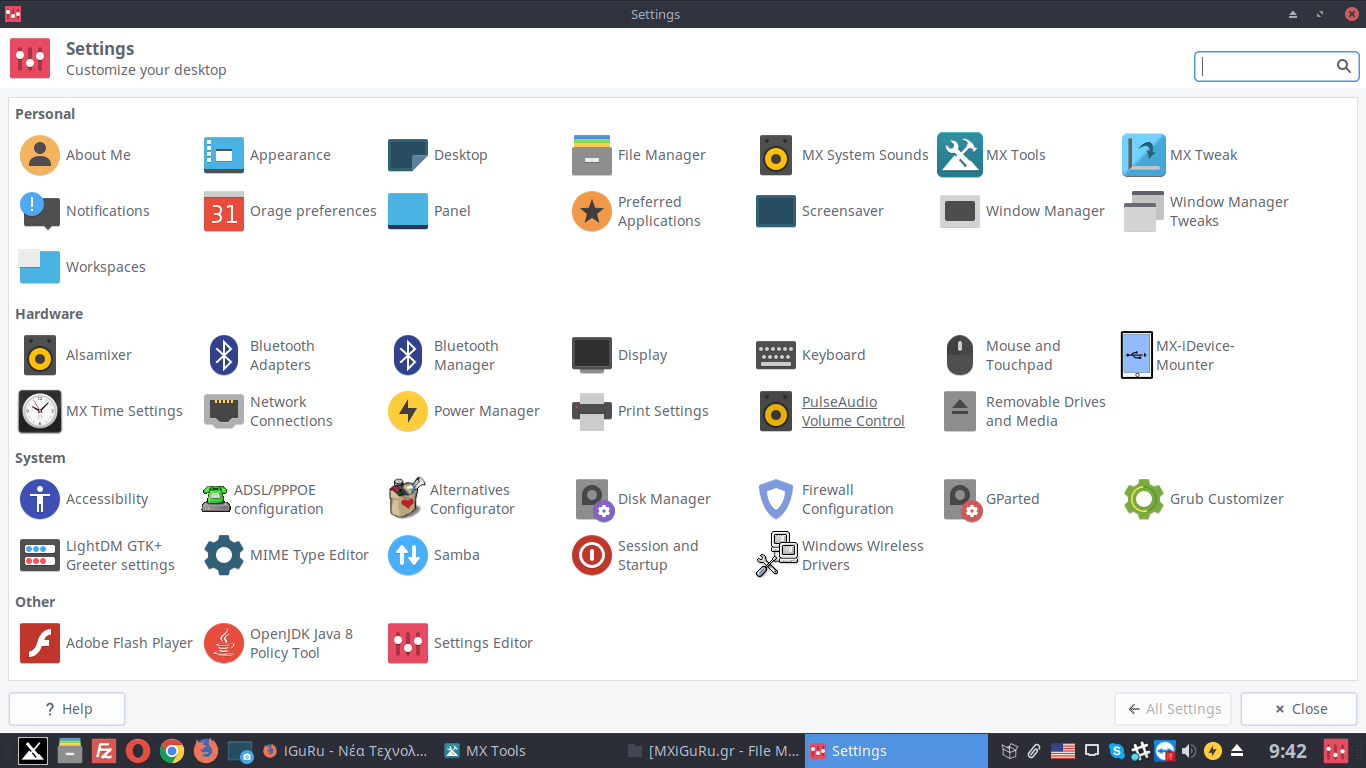The height and width of the screenshot is (768, 1366).
Task: Launch MX-iDevice-Mounter
Action: pos(1179,355)
